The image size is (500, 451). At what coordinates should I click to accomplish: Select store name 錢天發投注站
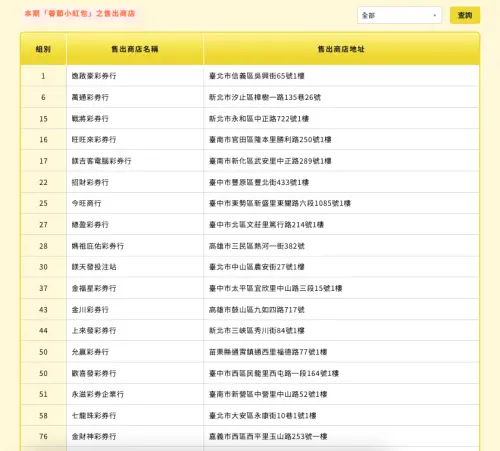click(x=94, y=267)
